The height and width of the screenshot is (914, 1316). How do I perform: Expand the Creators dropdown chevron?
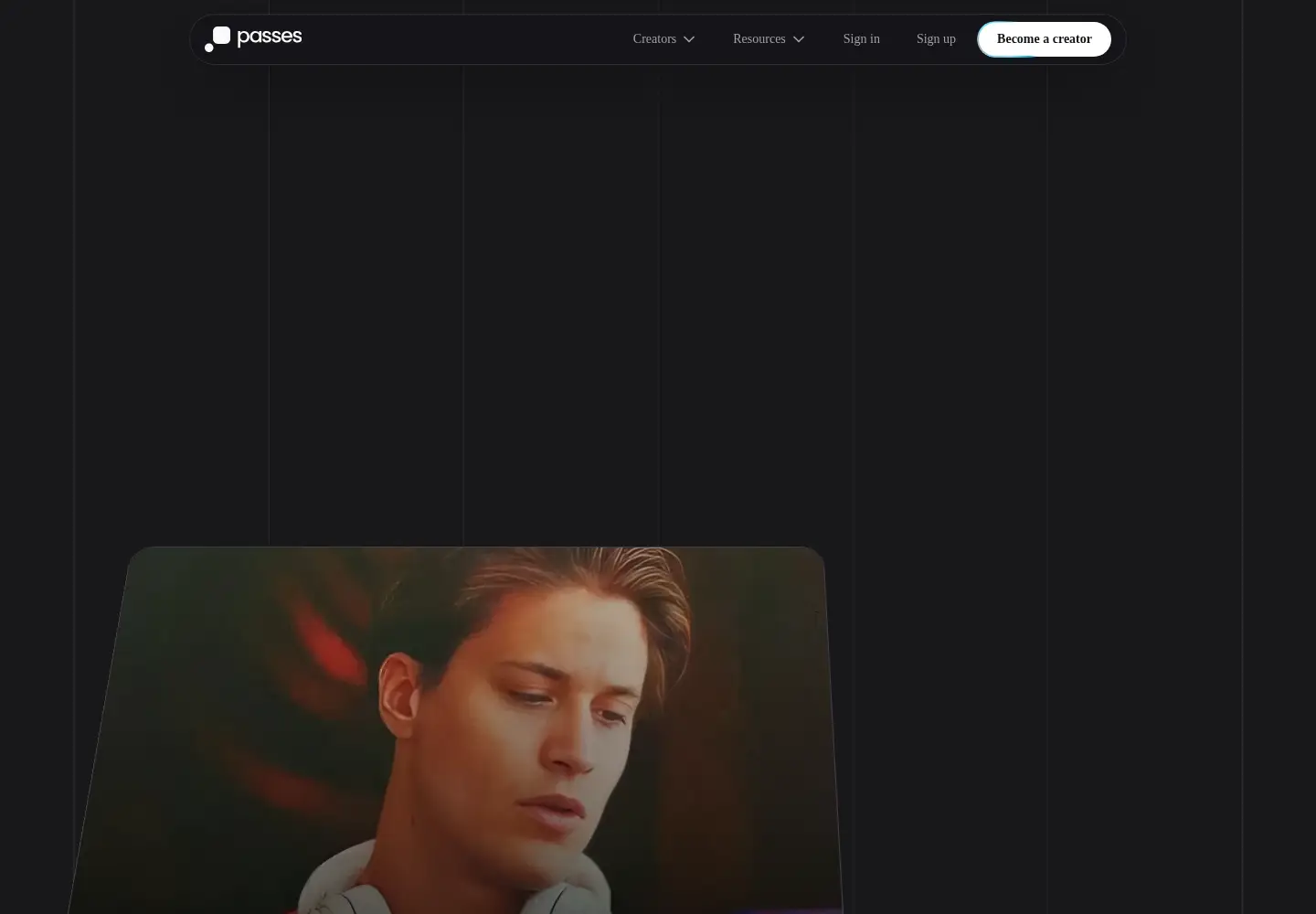pos(689,39)
